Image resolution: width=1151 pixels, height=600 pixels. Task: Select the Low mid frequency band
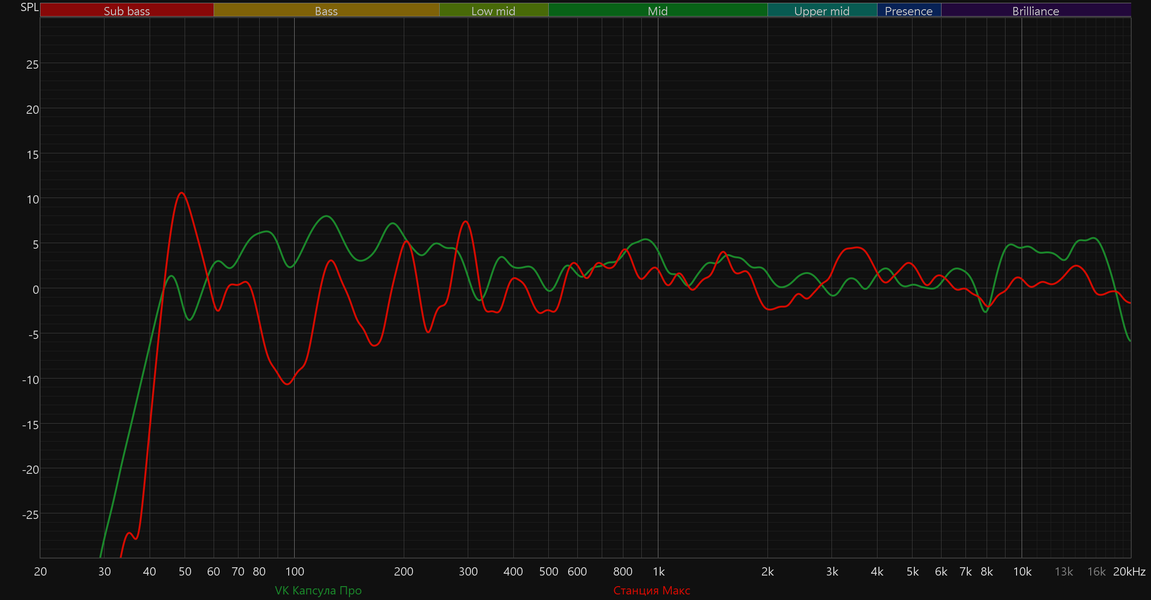(x=493, y=10)
